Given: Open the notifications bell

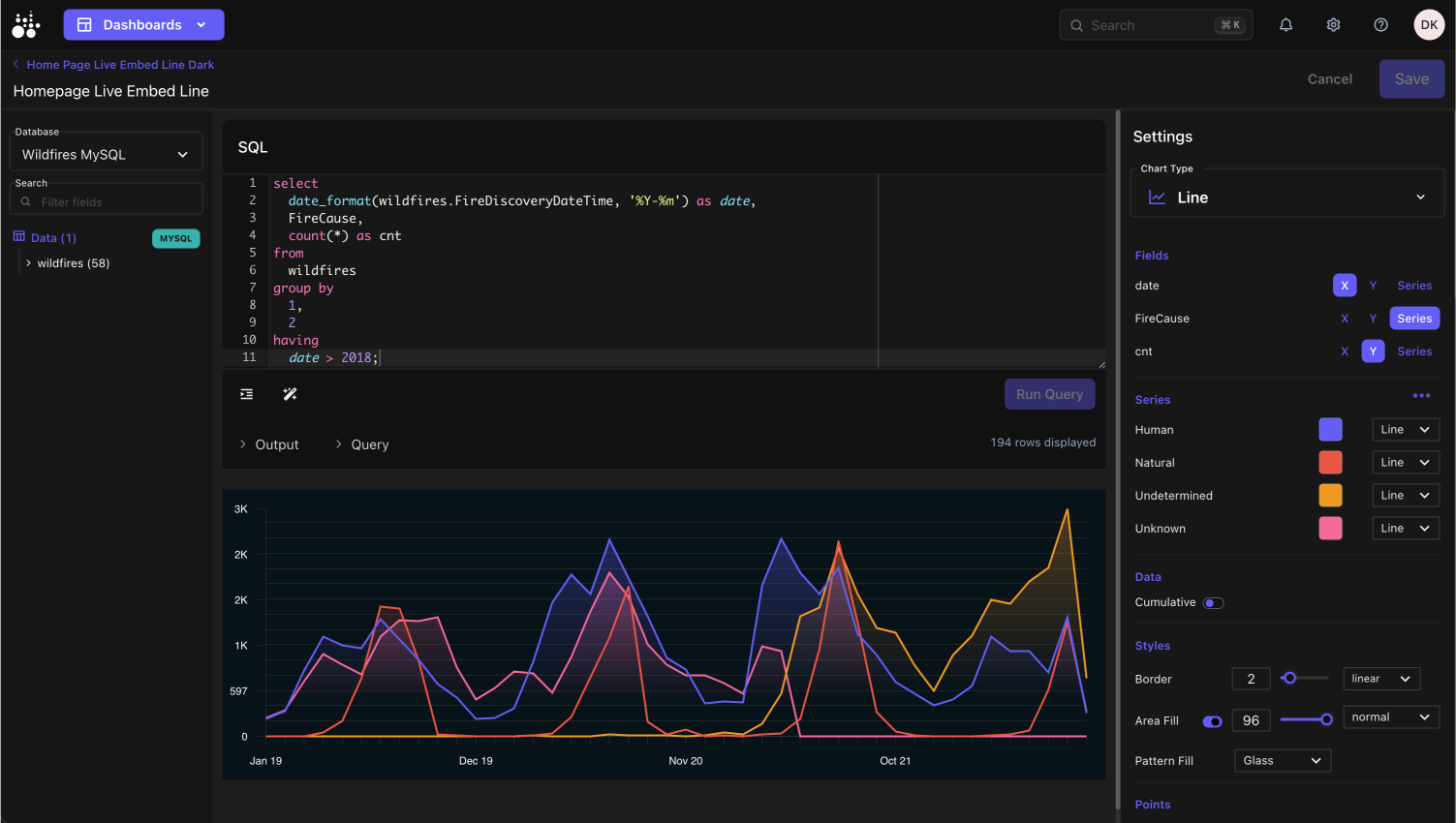Looking at the screenshot, I should click(1286, 25).
